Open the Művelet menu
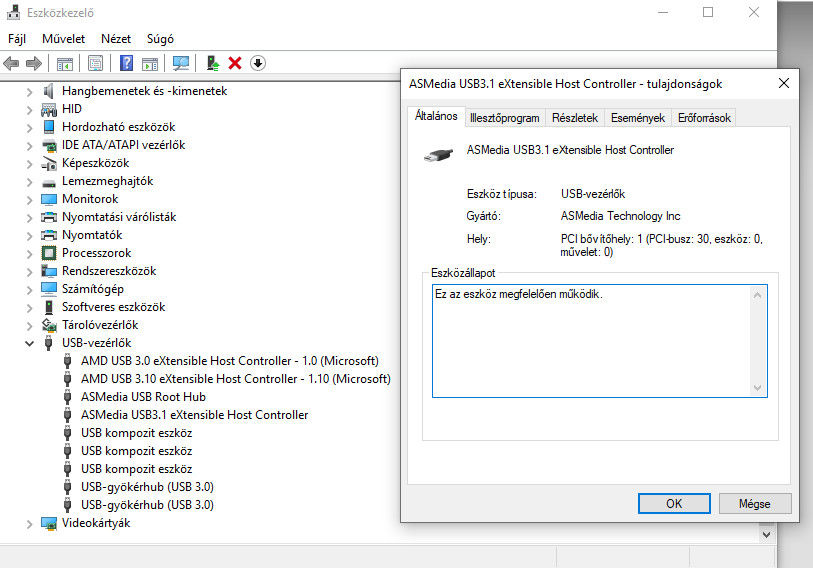Screen dimensions: 813x568 tap(63, 39)
